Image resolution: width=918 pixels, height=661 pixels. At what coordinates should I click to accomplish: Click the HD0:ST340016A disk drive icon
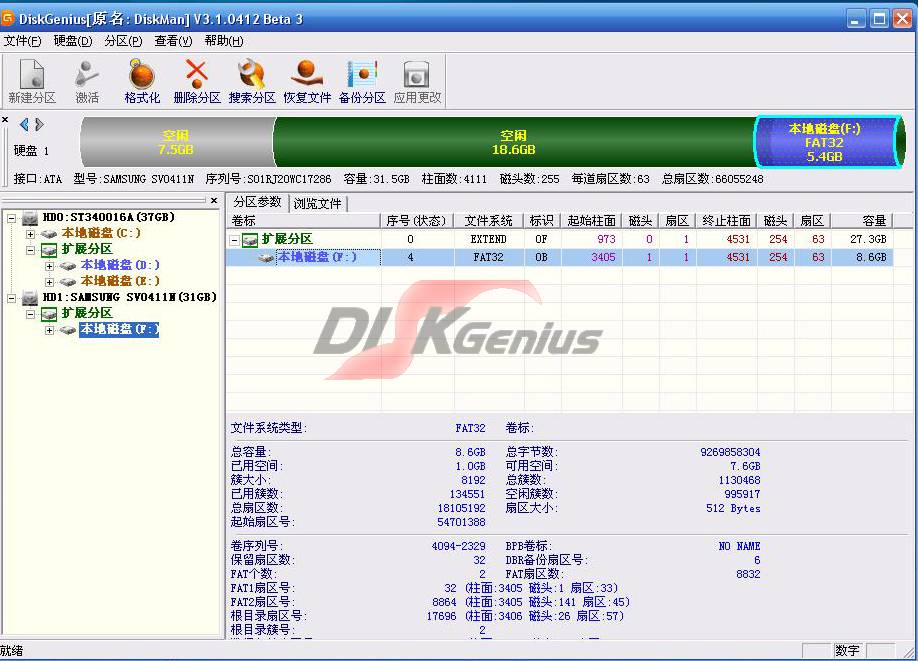pos(30,218)
